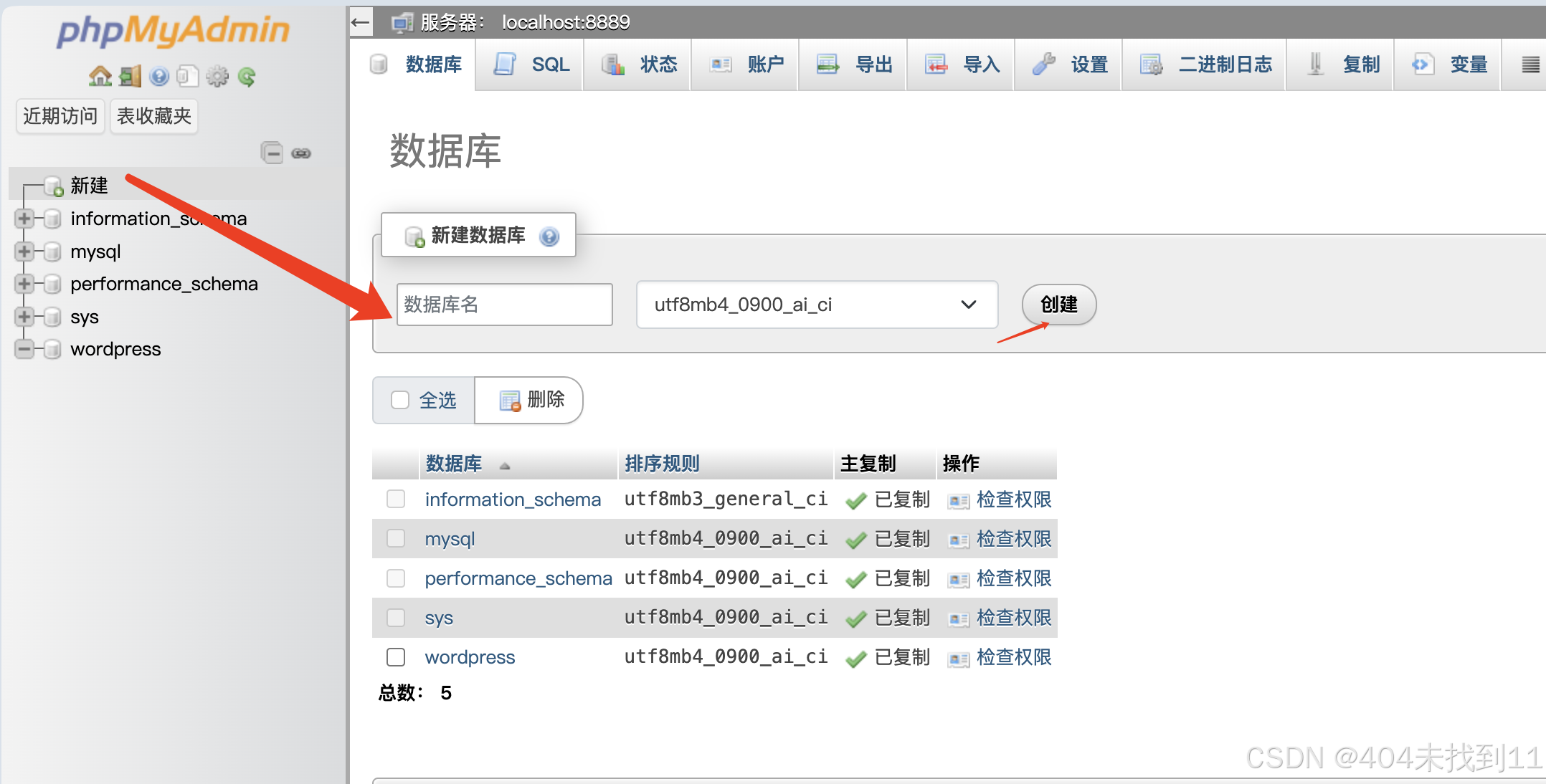Screen dimensions: 1546x784
Task: Click the log out door icon
Action: pyautogui.click(x=130, y=76)
